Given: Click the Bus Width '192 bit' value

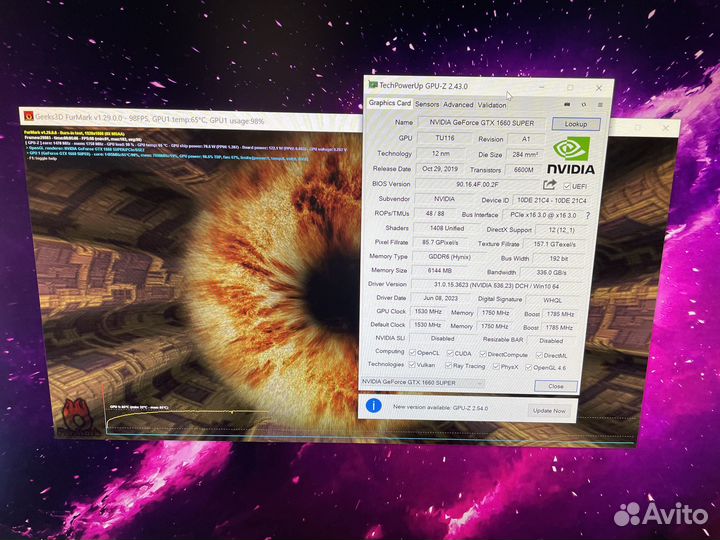Looking at the screenshot, I should click(558, 259).
